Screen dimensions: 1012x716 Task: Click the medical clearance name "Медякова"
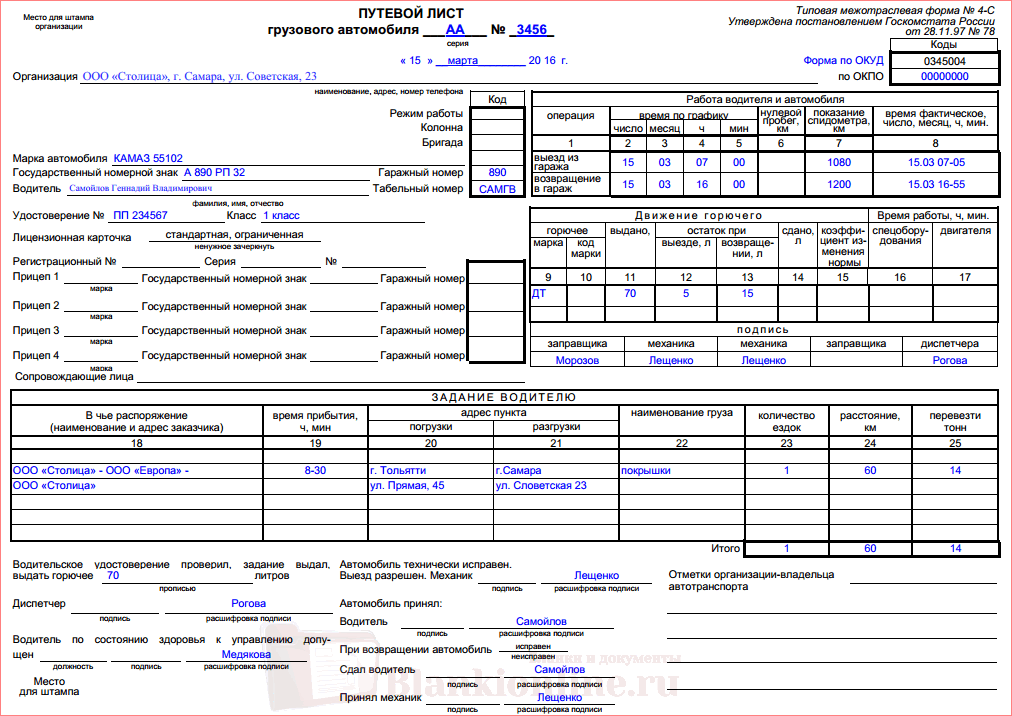[x=247, y=655]
